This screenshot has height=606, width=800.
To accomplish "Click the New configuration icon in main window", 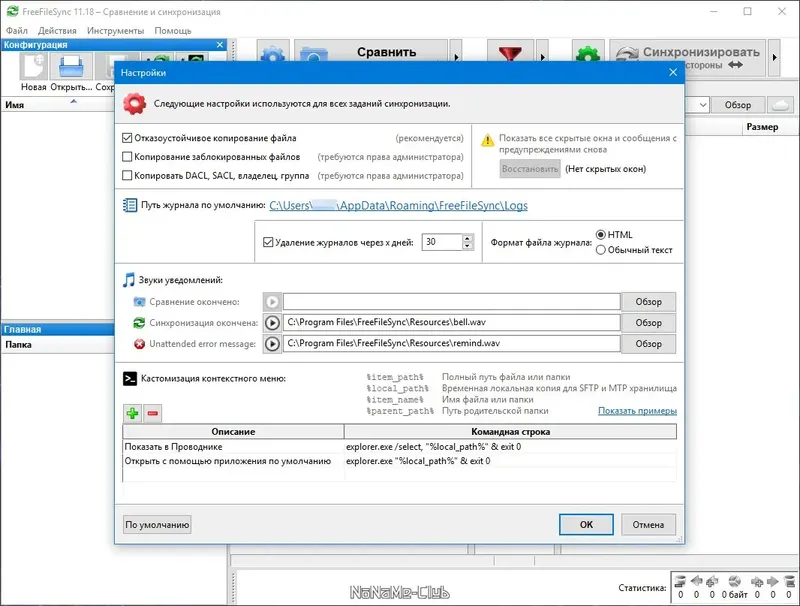I will tap(34, 66).
